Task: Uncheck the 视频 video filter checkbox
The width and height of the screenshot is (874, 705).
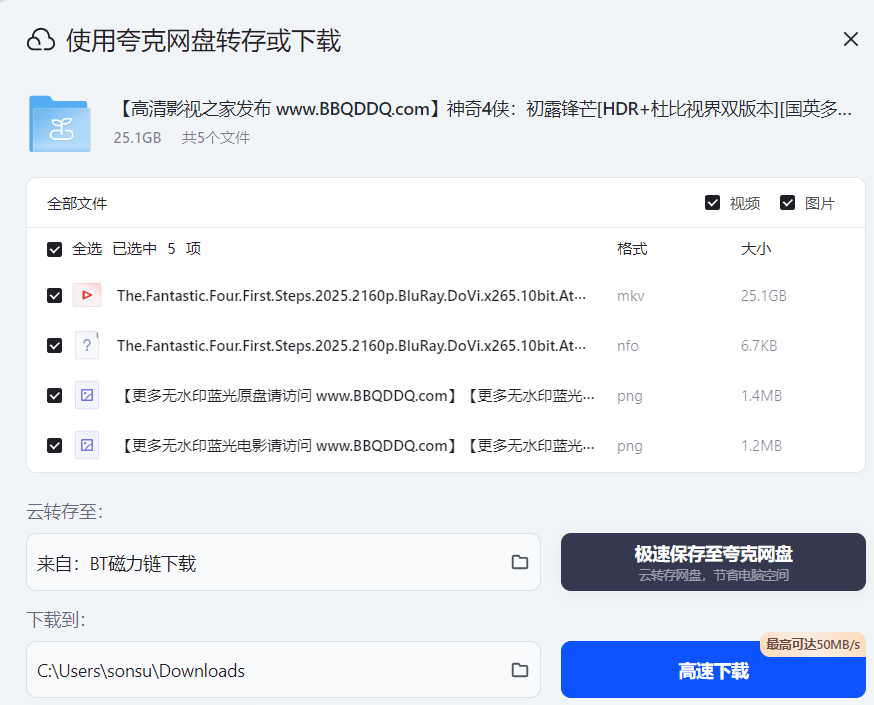Action: pos(713,203)
